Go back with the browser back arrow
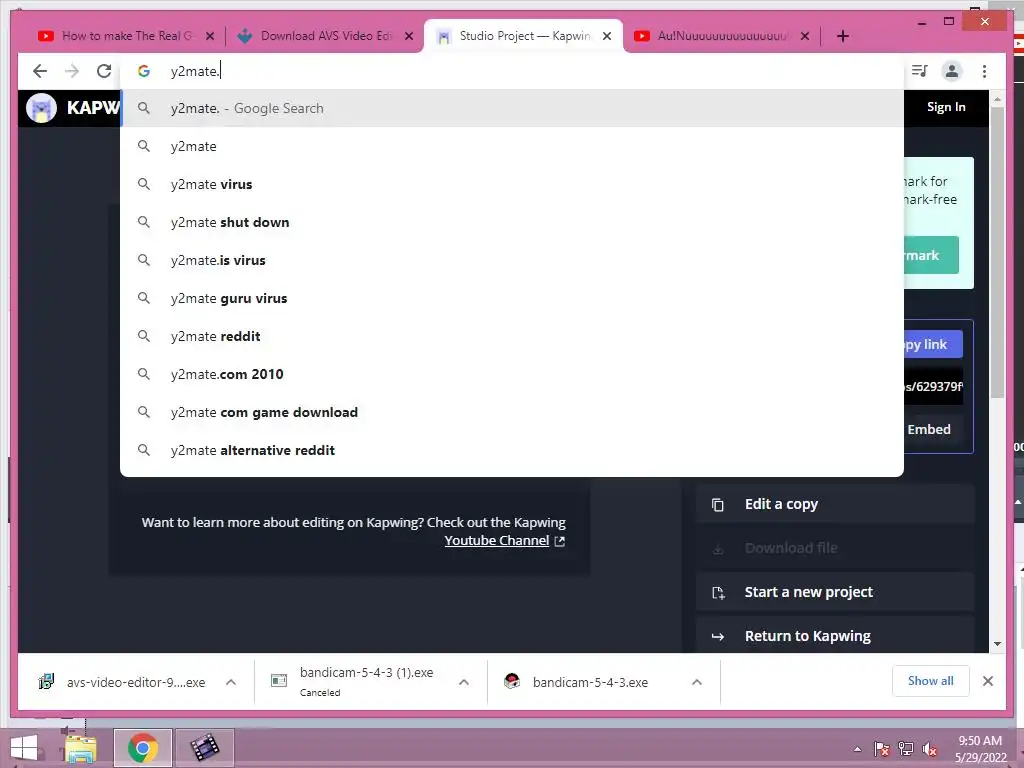Screen dimensions: 1024x768 tap(40, 71)
